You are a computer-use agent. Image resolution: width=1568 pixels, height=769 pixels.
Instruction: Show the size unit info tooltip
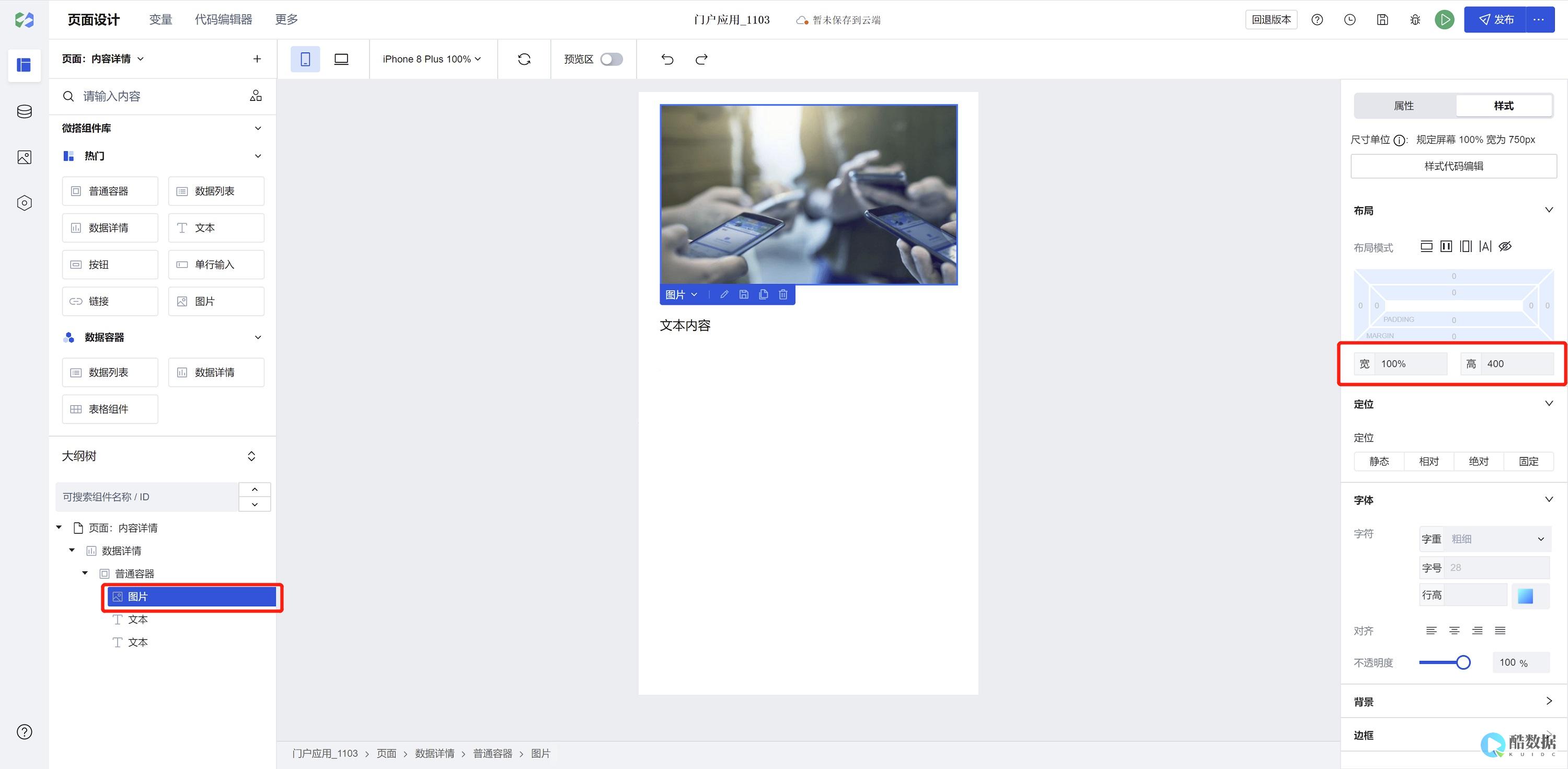click(1399, 140)
